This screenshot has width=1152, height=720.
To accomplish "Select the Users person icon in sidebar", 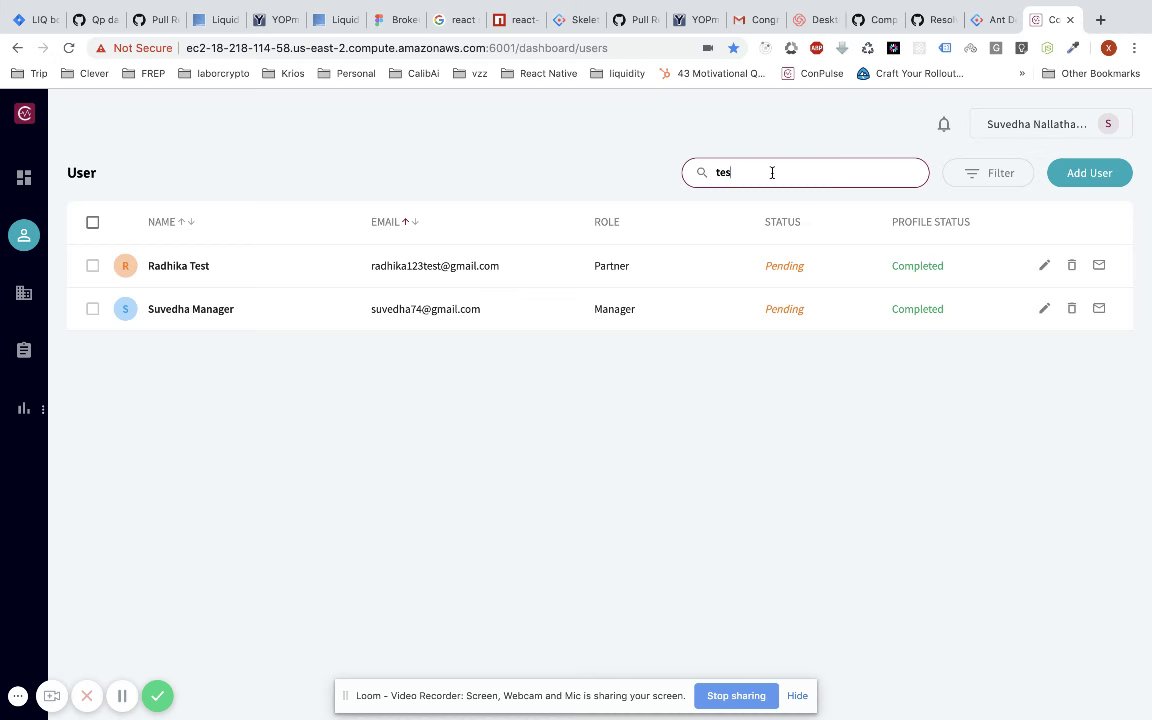I will tap(24, 235).
